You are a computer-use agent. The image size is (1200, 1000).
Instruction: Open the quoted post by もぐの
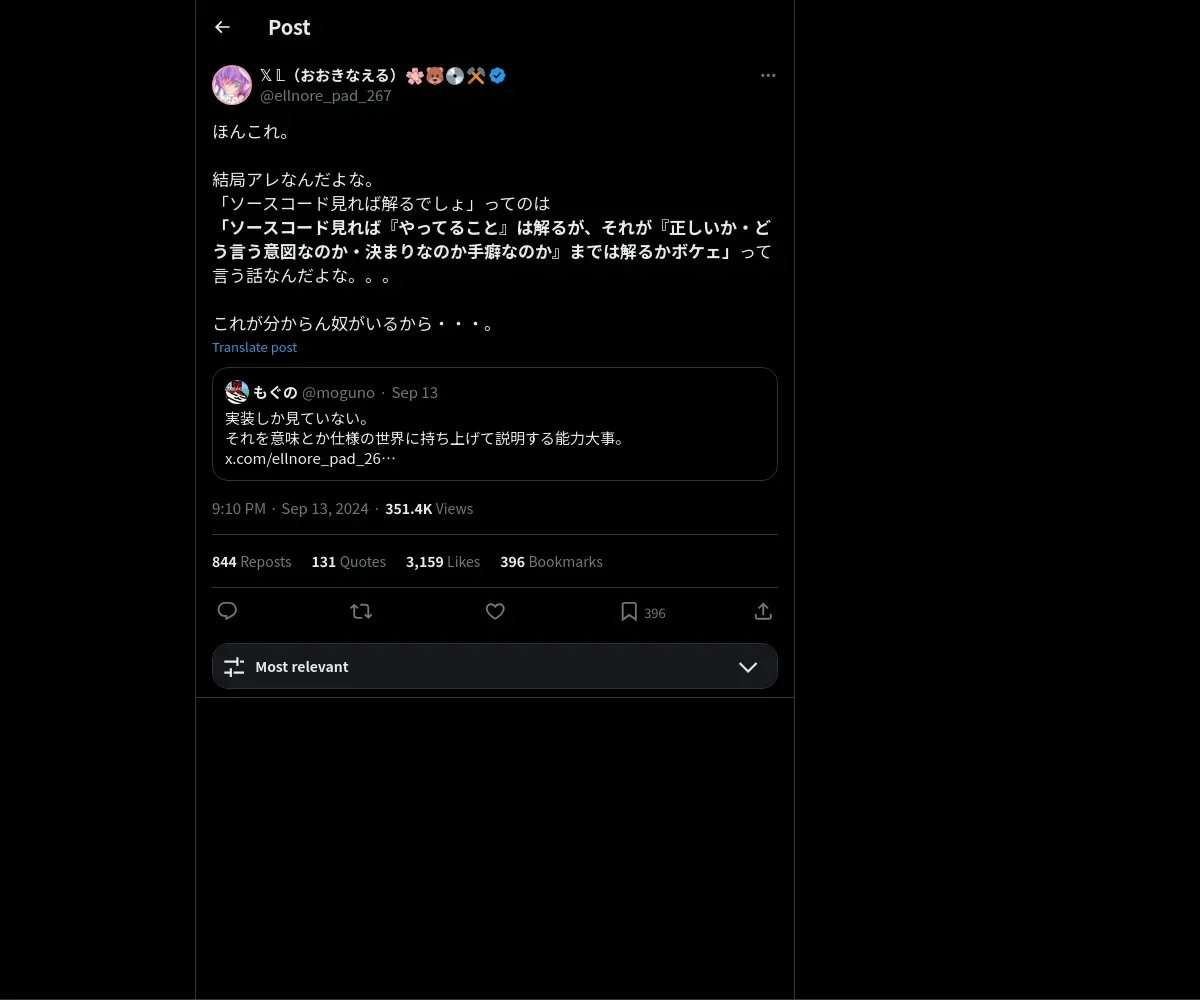click(x=495, y=424)
